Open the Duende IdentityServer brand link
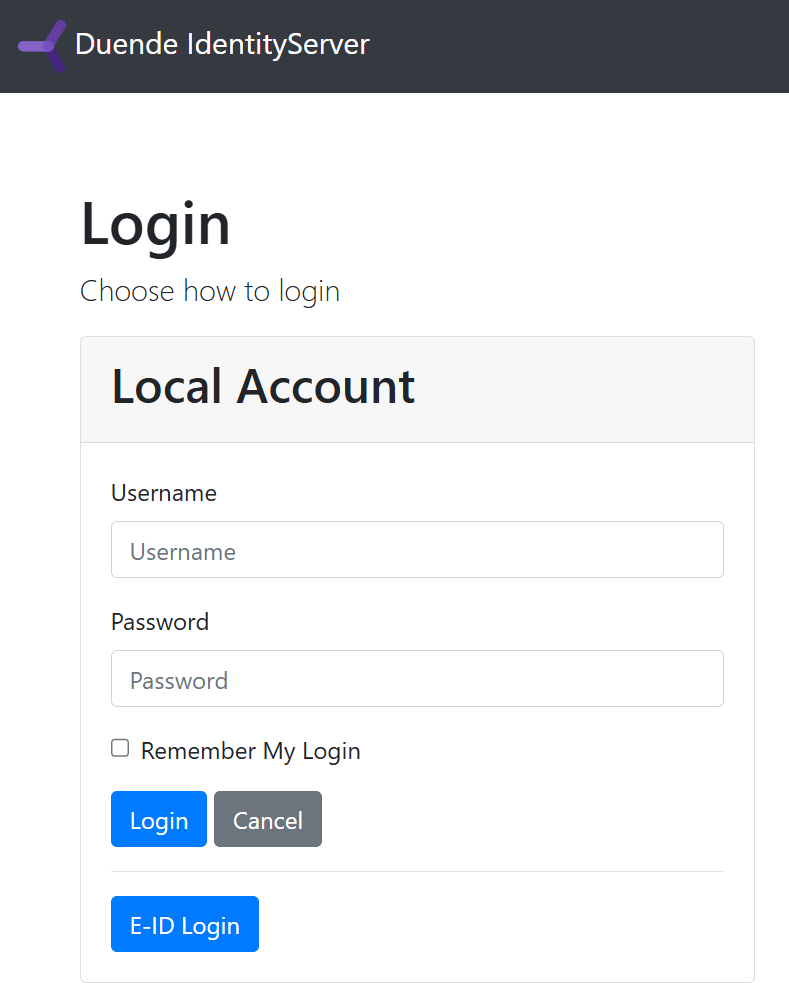Image resolution: width=789 pixels, height=994 pixels. (222, 45)
